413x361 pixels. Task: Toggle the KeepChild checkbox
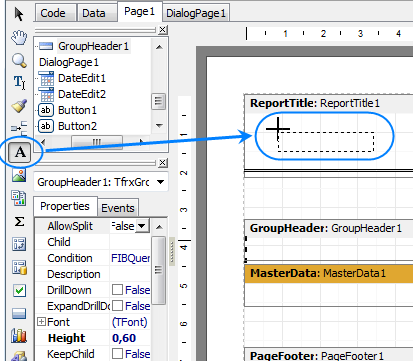tap(117, 354)
